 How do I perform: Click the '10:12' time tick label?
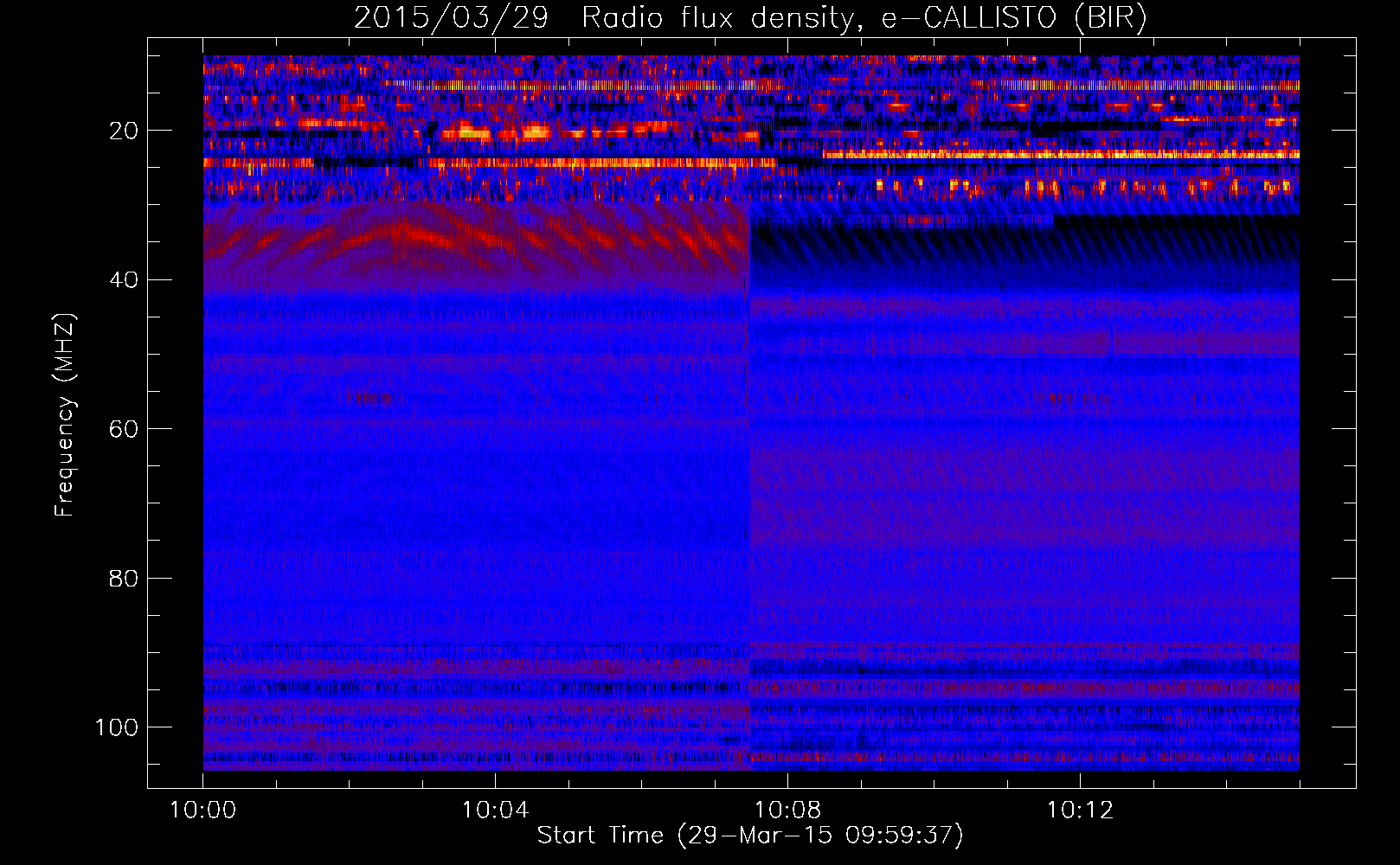coord(1080,811)
